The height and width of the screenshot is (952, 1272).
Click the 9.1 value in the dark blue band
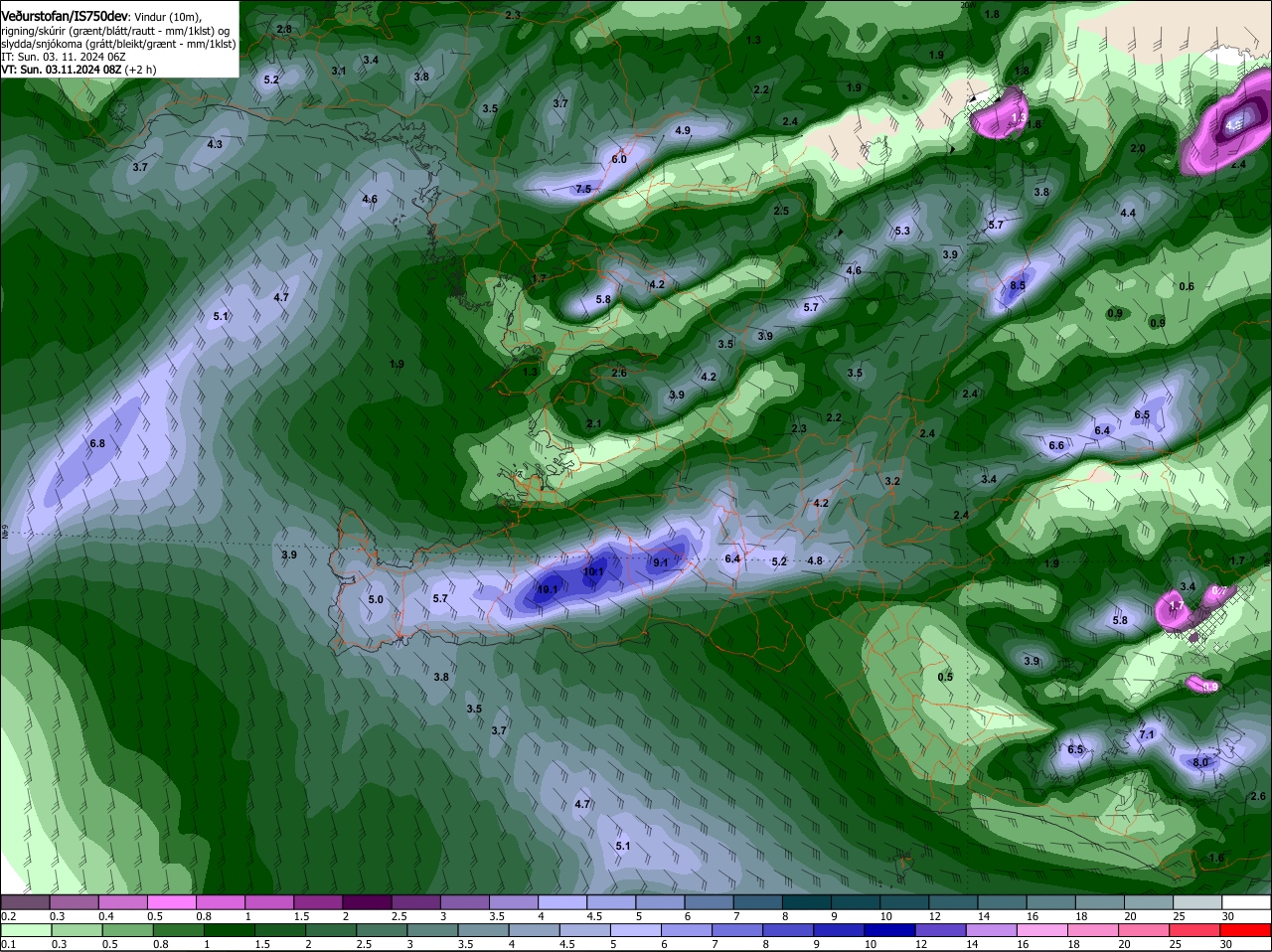click(661, 562)
